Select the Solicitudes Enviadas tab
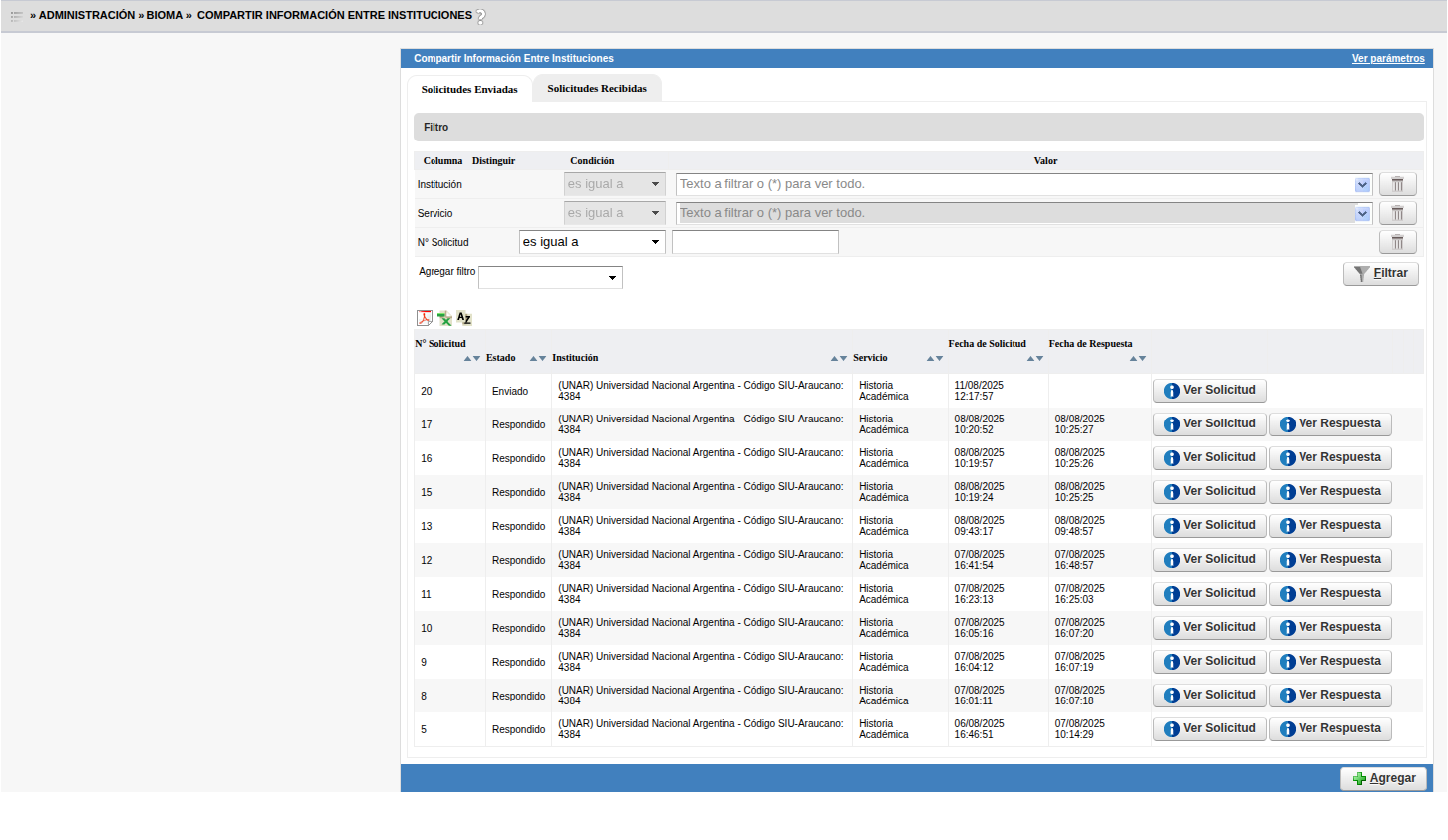The image size is (1448, 840). tap(469, 90)
